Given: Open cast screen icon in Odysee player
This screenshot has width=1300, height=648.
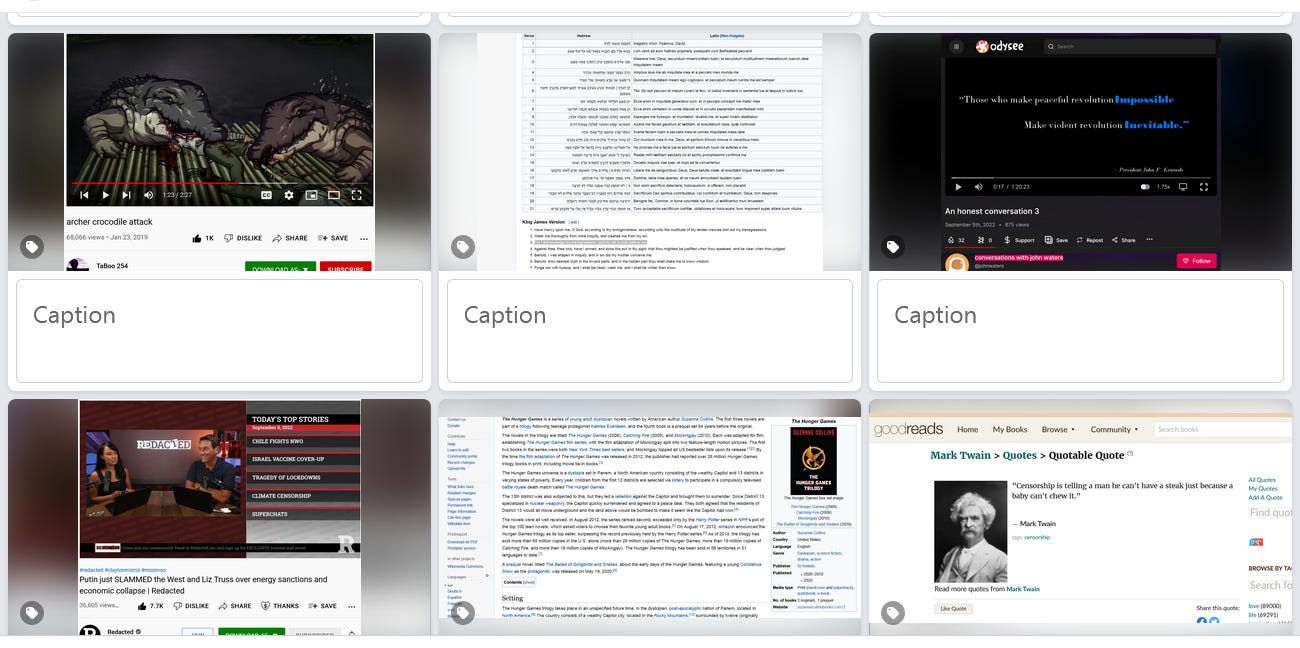Looking at the screenshot, I should click(x=1183, y=187).
